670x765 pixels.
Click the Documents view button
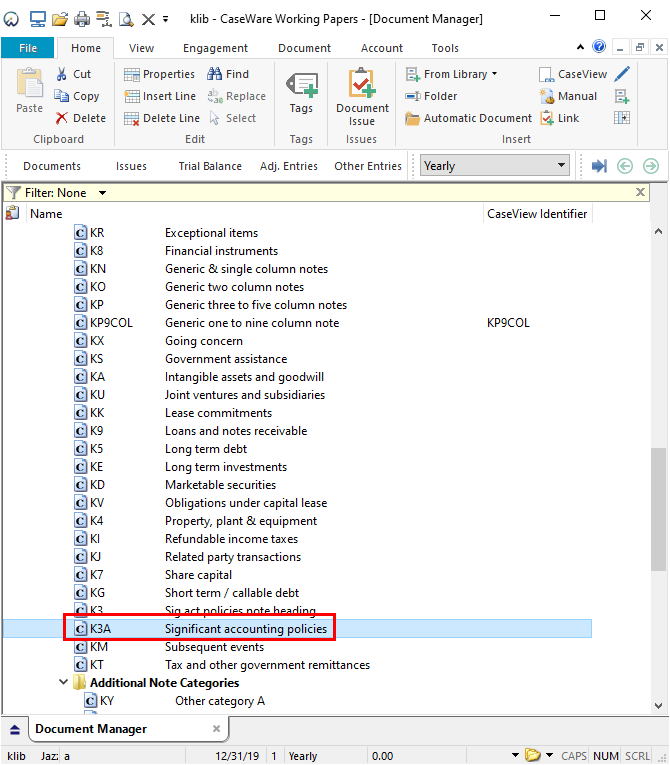tap(52, 166)
